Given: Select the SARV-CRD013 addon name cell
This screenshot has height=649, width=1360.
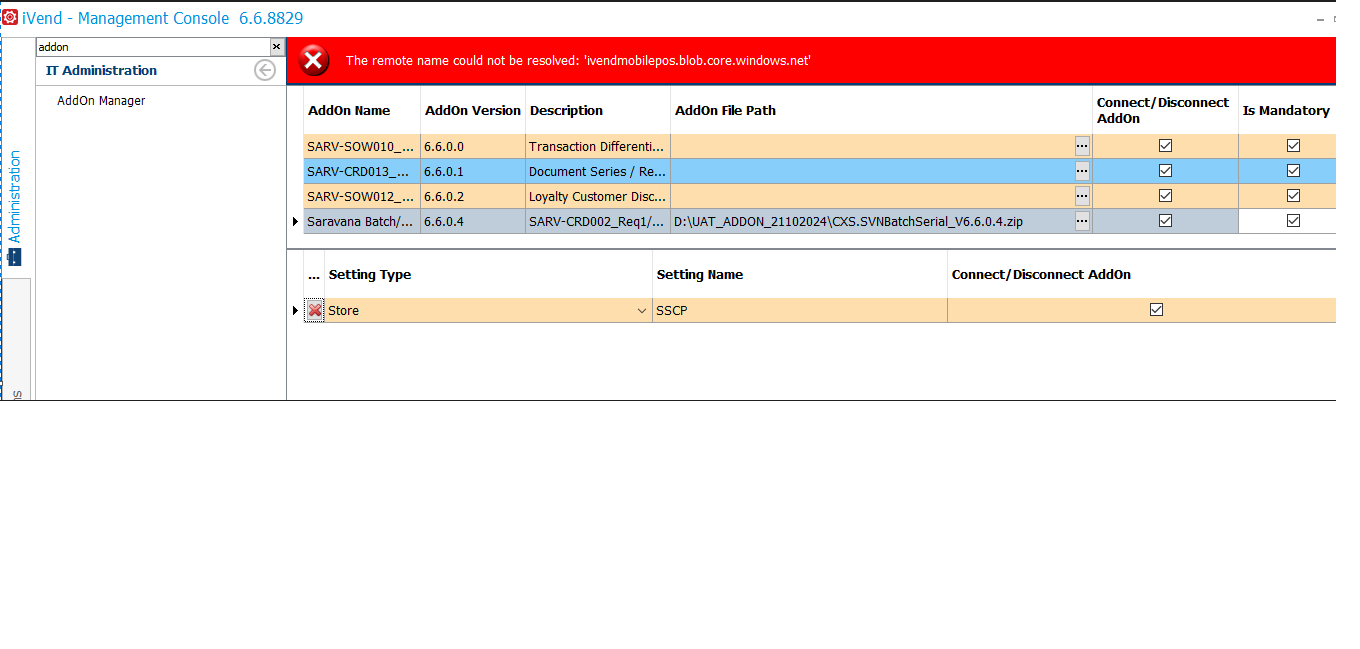Looking at the screenshot, I should pos(362,171).
